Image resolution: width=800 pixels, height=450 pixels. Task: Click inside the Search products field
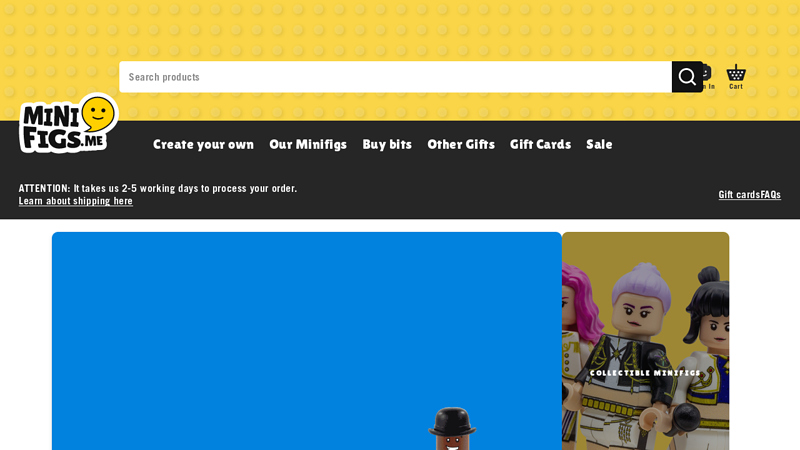(x=395, y=77)
